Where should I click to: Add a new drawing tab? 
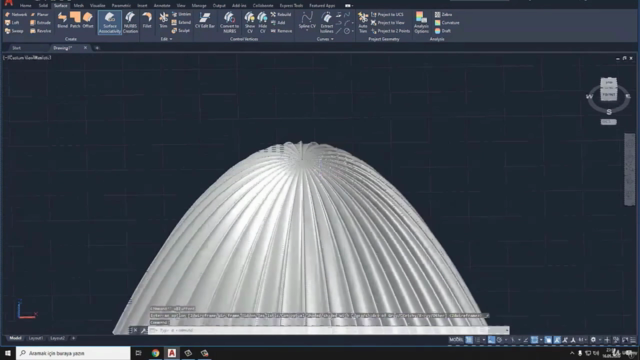click(97, 48)
